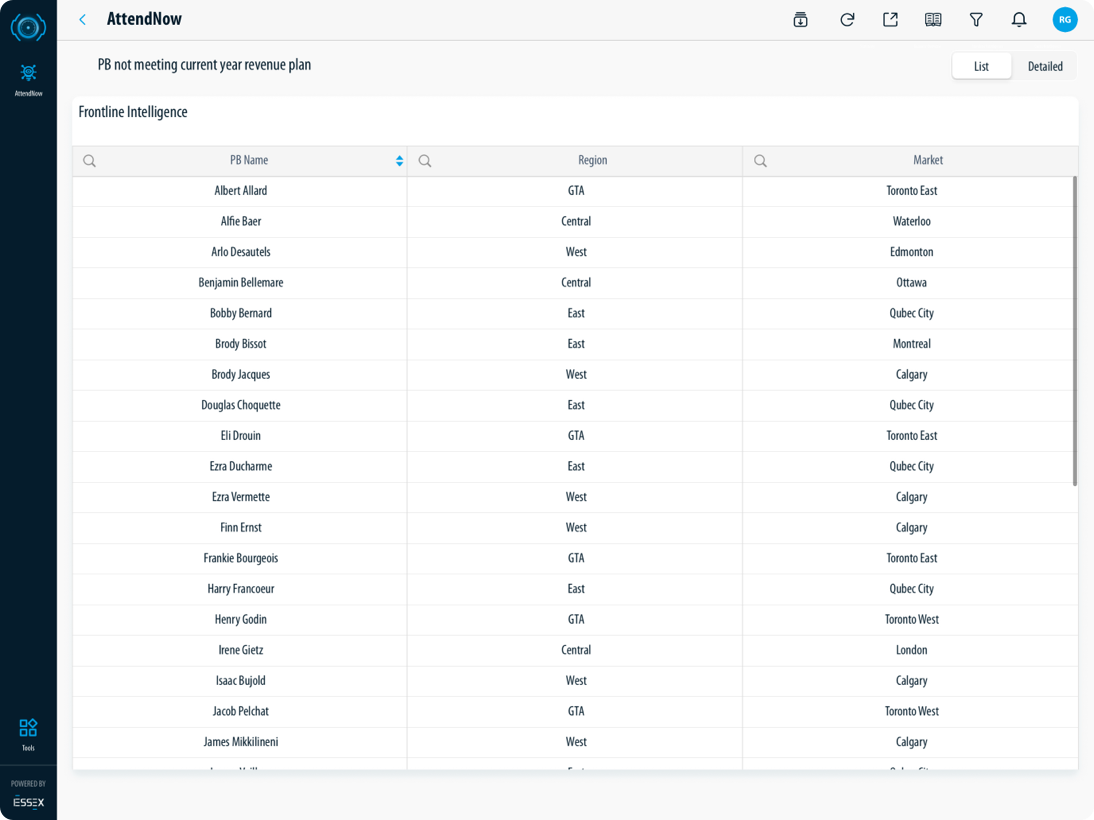Refresh the data using the reload icon
1094x820 pixels.
click(x=847, y=20)
